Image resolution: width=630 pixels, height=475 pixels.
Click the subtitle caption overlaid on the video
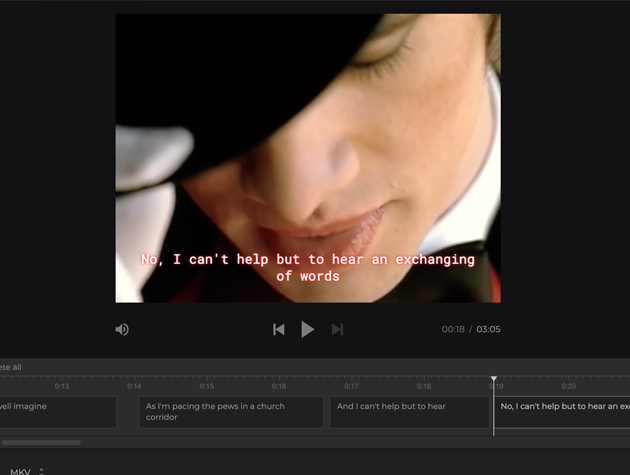[x=308, y=267]
